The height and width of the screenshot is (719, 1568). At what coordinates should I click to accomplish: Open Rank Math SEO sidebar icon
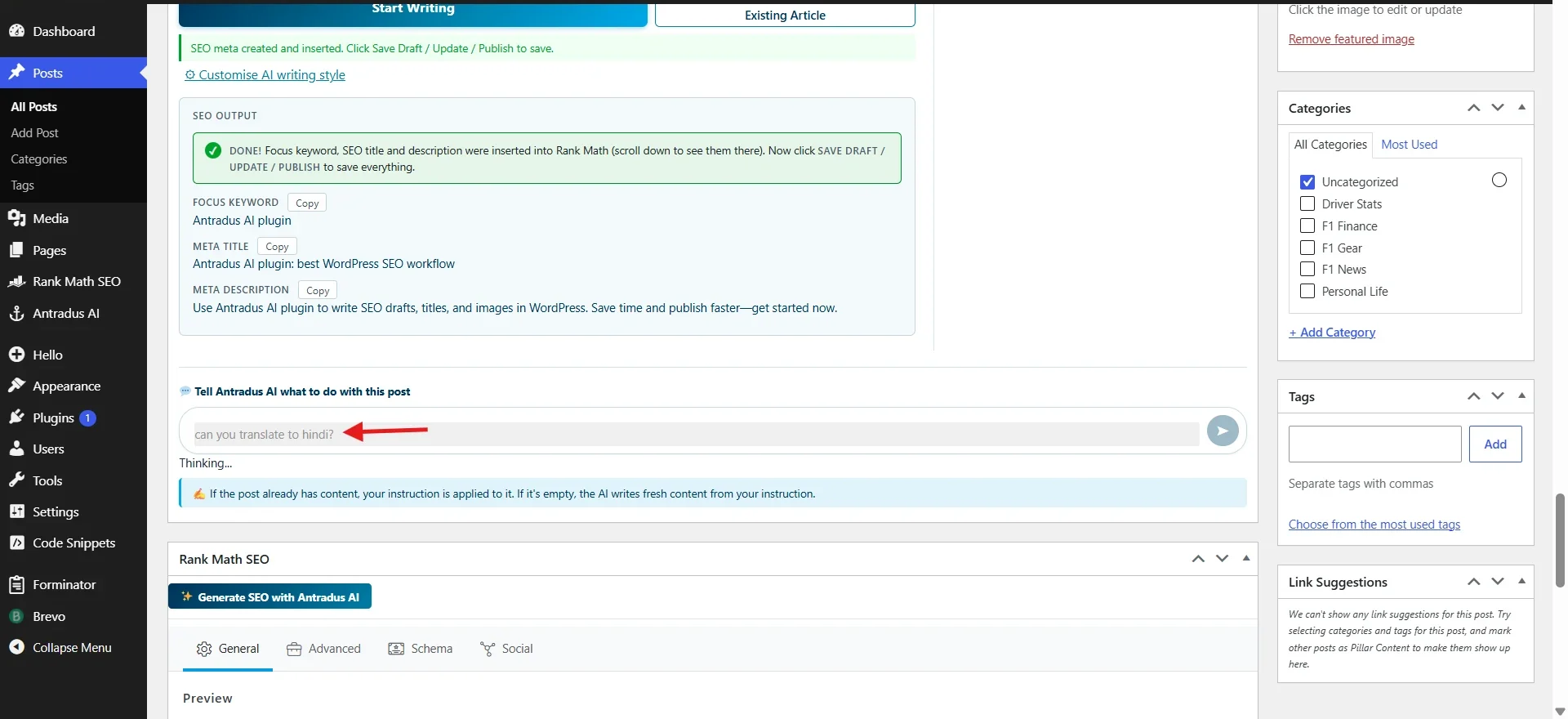coord(16,281)
